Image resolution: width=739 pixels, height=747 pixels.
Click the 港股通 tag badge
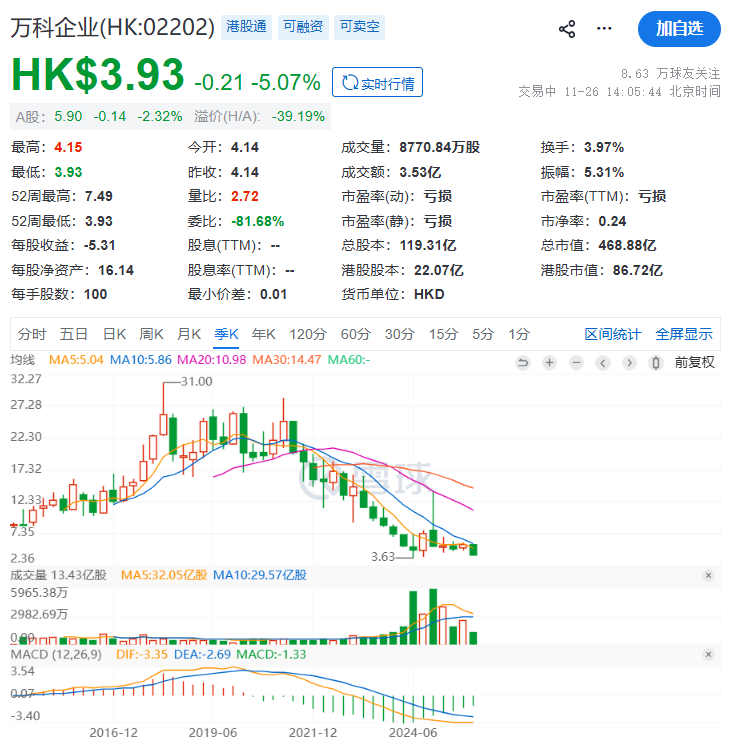pos(246,27)
